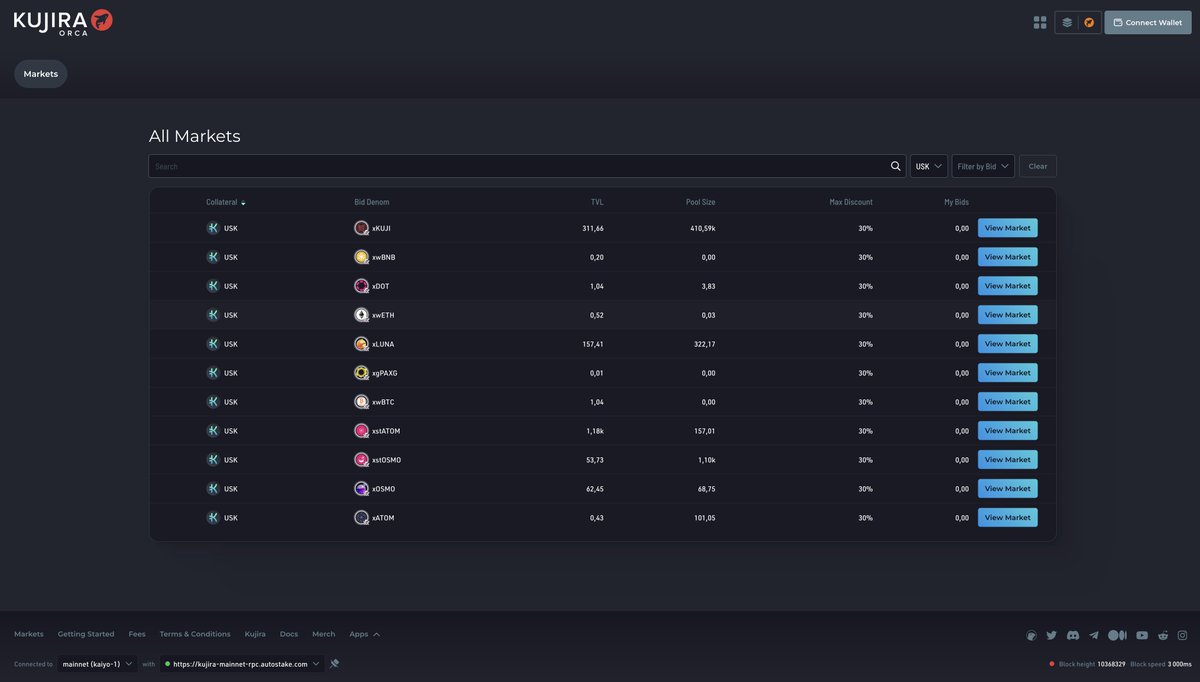Click the xstOSMO token icon
Viewport: 1200px width, 682px height.
(361, 460)
